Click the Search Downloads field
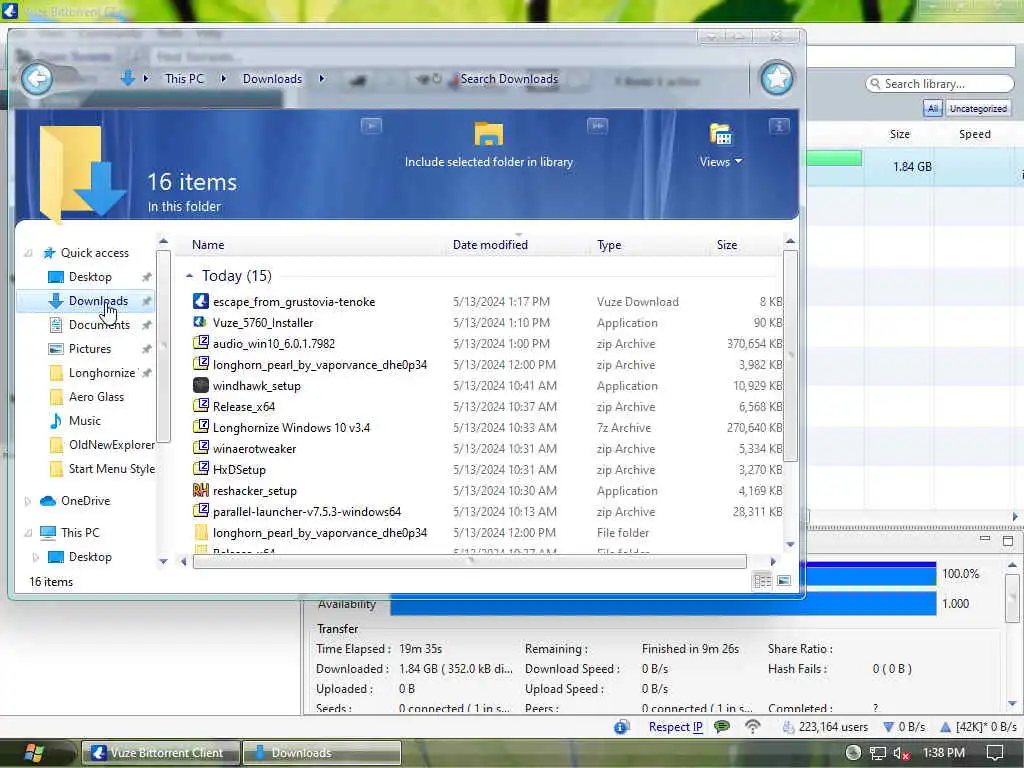This screenshot has width=1024, height=768. 509,79
